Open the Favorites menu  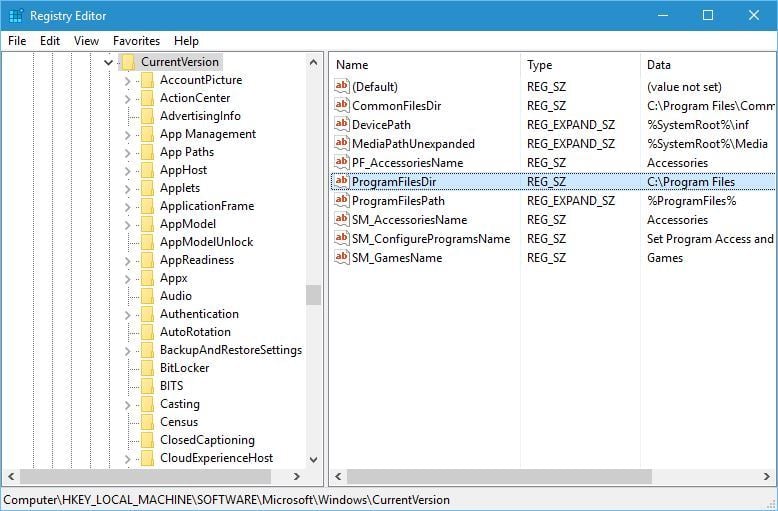coord(136,41)
